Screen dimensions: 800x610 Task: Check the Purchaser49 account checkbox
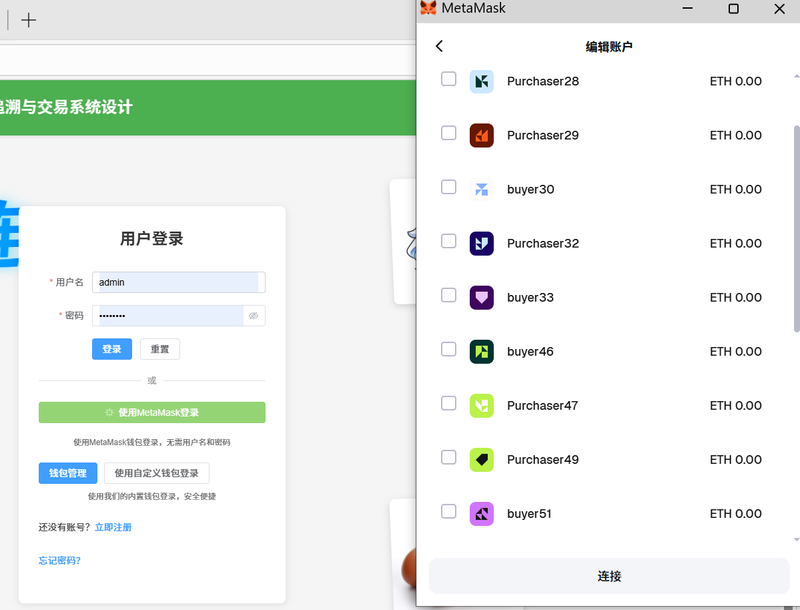click(x=448, y=458)
